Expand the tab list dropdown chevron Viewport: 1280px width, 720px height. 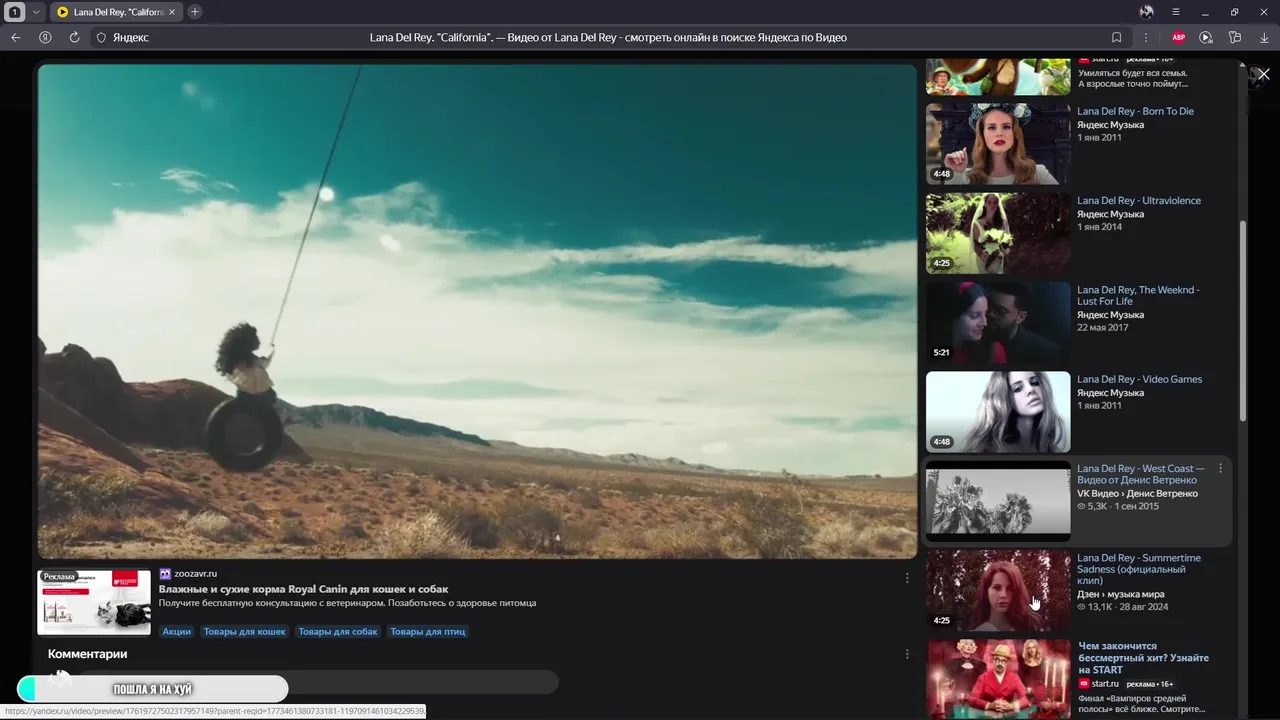pyautogui.click(x=36, y=12)
